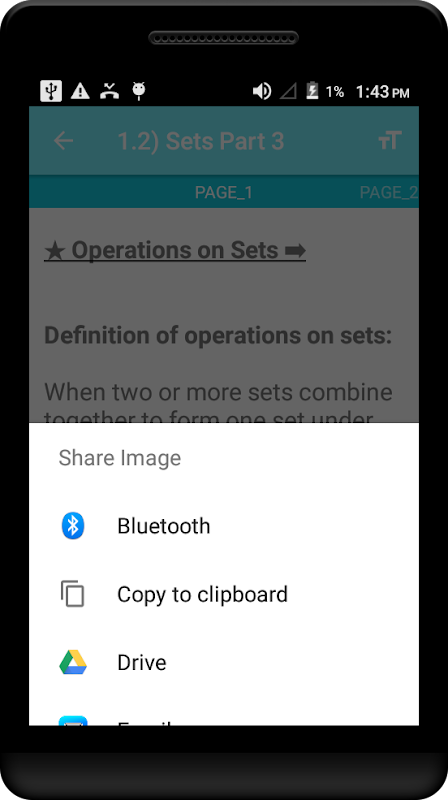Tap the warning triangle status icon
The height and width of the screenshot is (800, 448).
click(80, 91)
